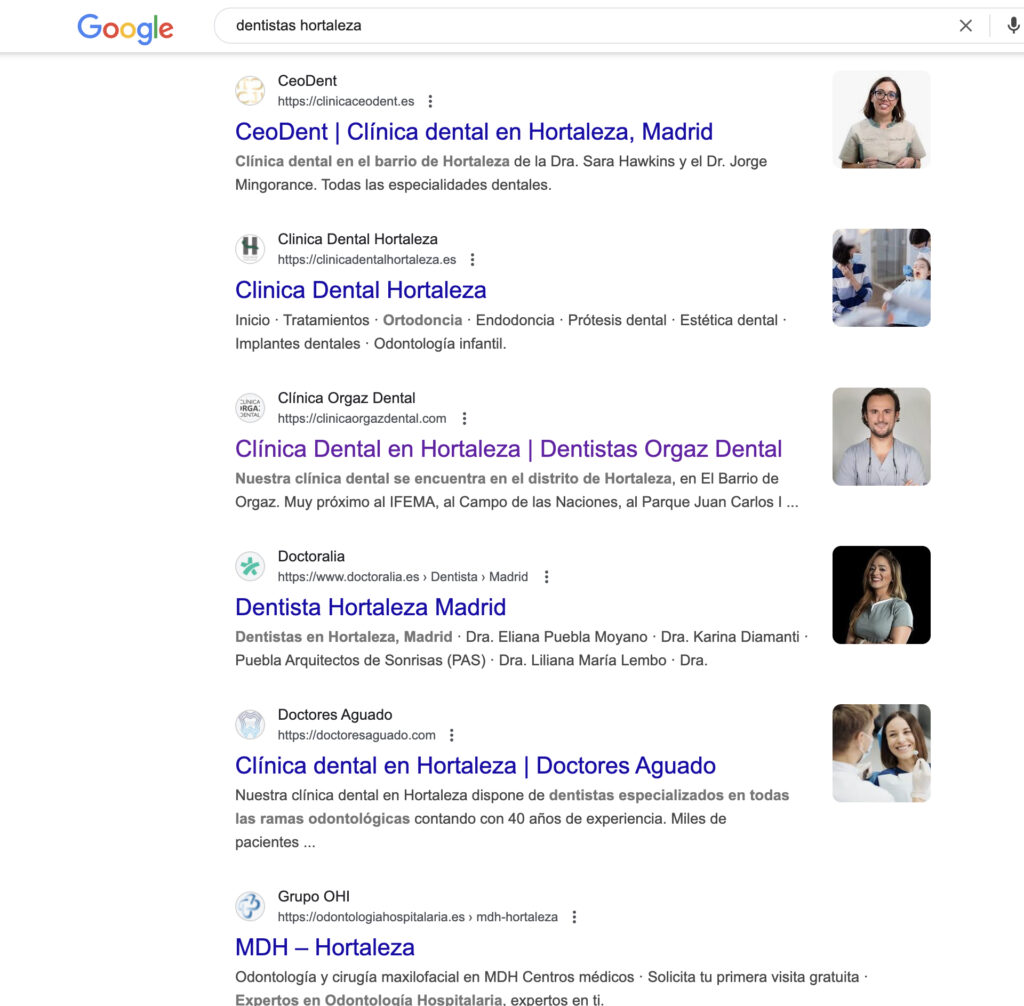Click the Doctores Aguado result thumbnail
This screenshot has height=1006, width=1024.
[x=881, y=753]
